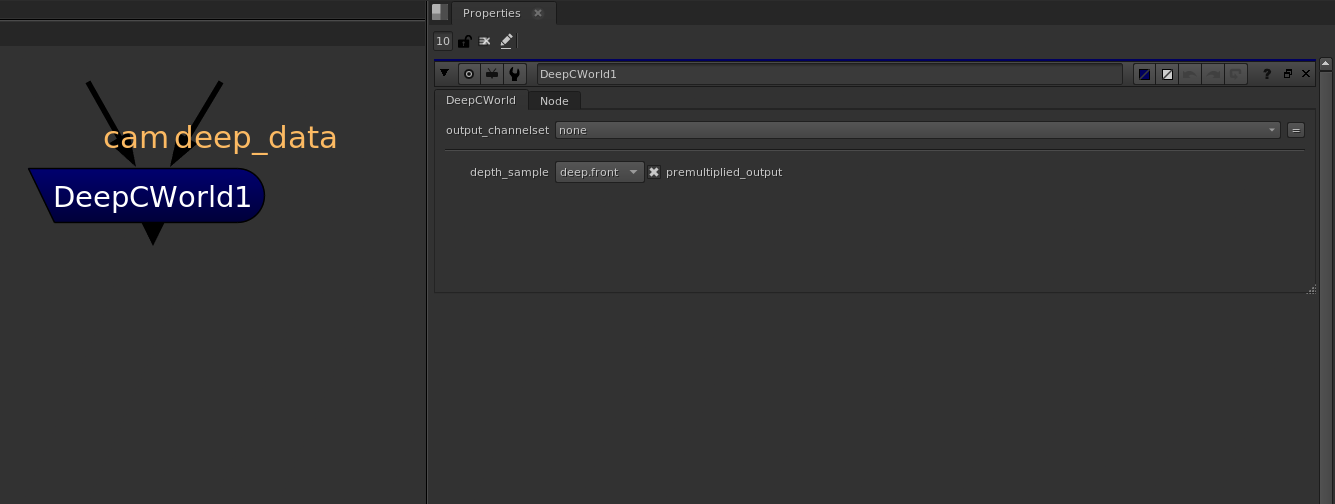Open the output_channelset dropdown
The width and height of the screenshot is (1335, 504).
(917, 130)
